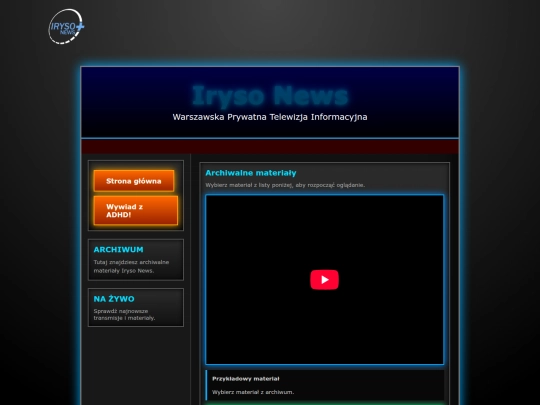Click the Archiwalne materiały heading
This screenshot has height=405, width=540.
point(251,173)
